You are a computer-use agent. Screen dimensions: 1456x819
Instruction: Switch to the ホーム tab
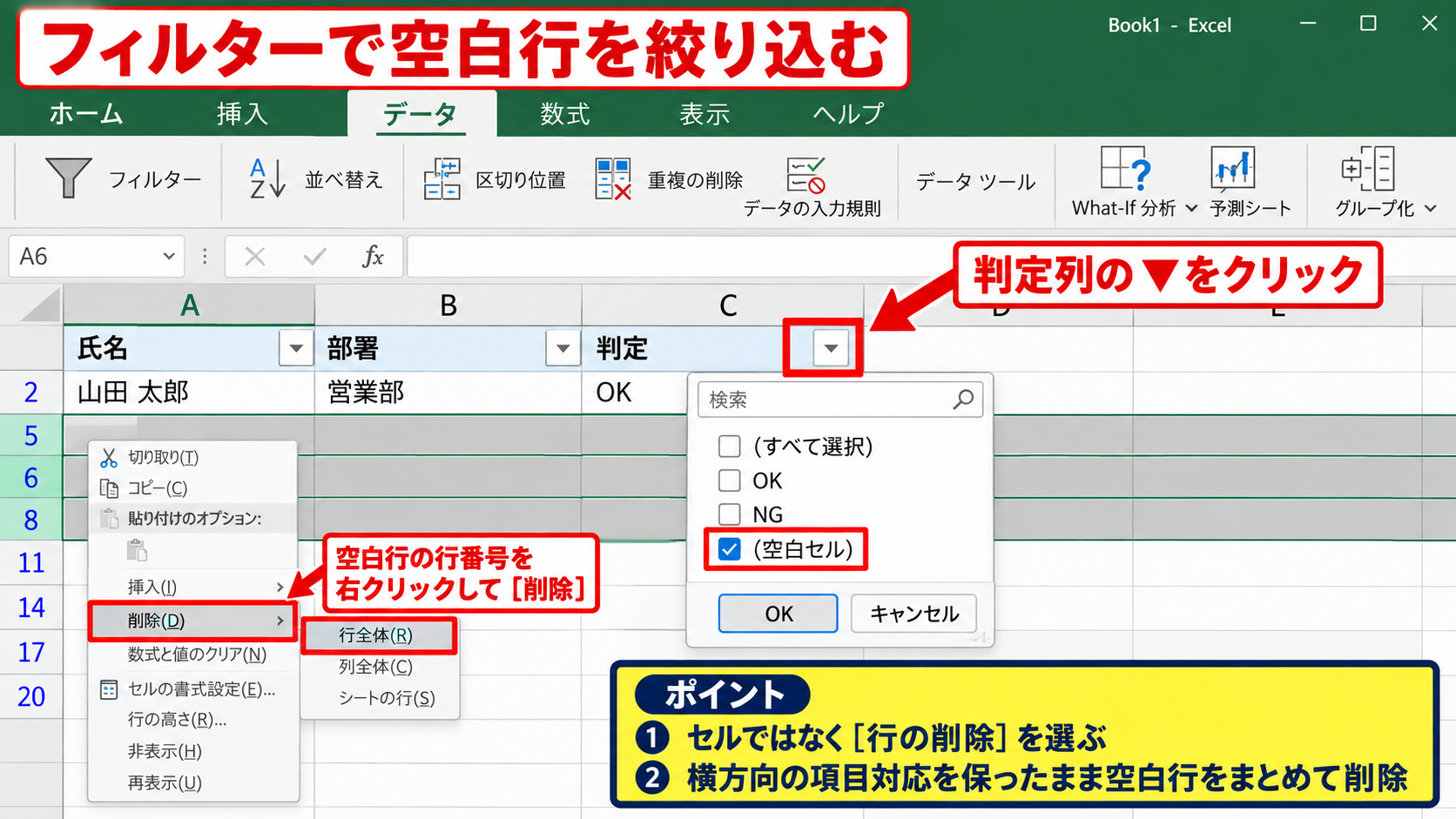click(x=86, y=113)
